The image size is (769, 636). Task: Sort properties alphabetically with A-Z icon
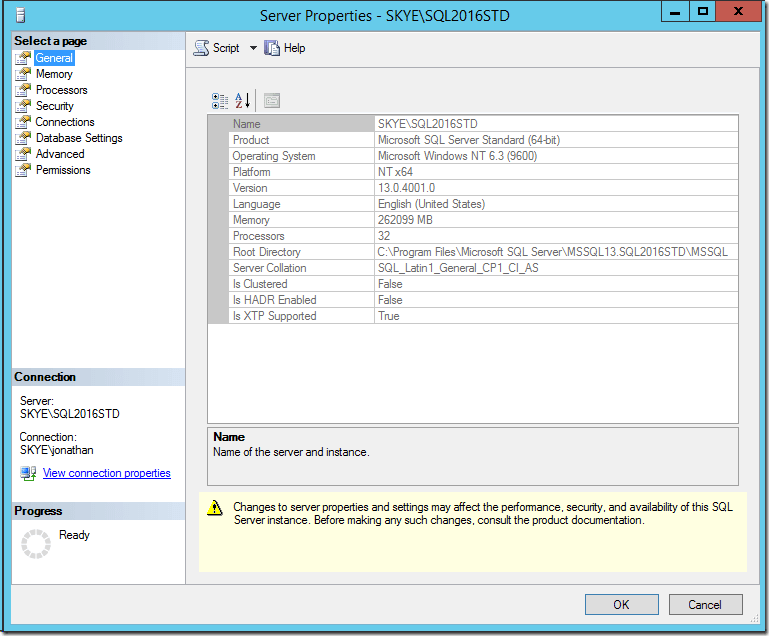click(x=242, y=101)
